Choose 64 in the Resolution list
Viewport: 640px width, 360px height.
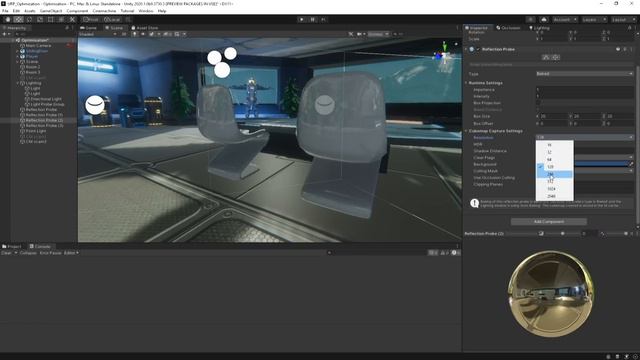point(555,160)
